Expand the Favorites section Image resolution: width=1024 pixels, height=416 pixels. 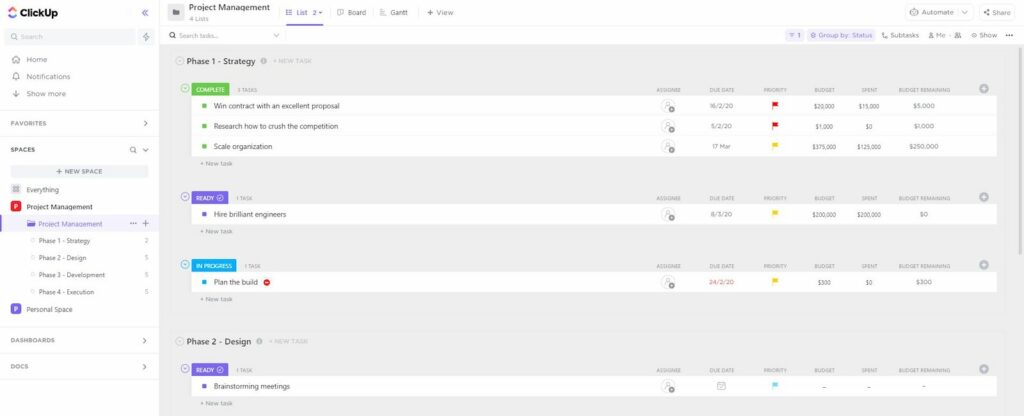click(145, 123)
